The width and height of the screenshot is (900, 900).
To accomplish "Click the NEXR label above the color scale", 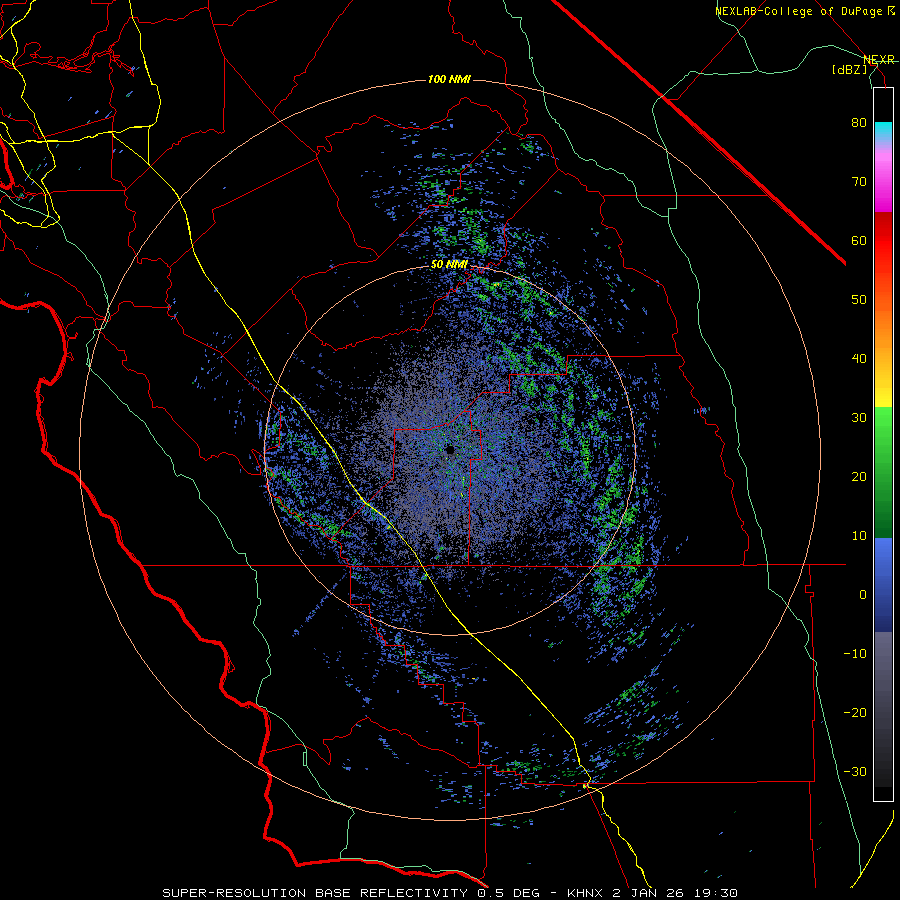I will point(879,60).
